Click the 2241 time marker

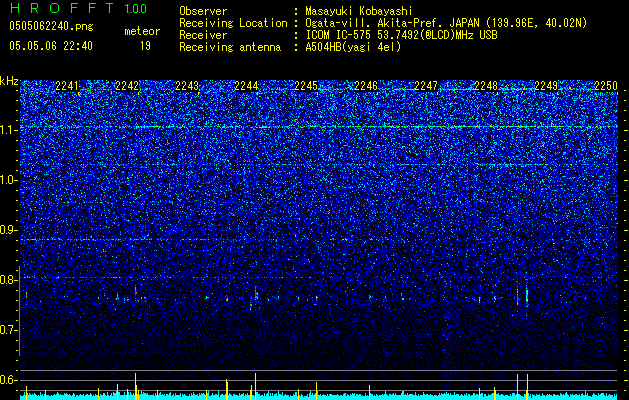(x=67, y=86)
